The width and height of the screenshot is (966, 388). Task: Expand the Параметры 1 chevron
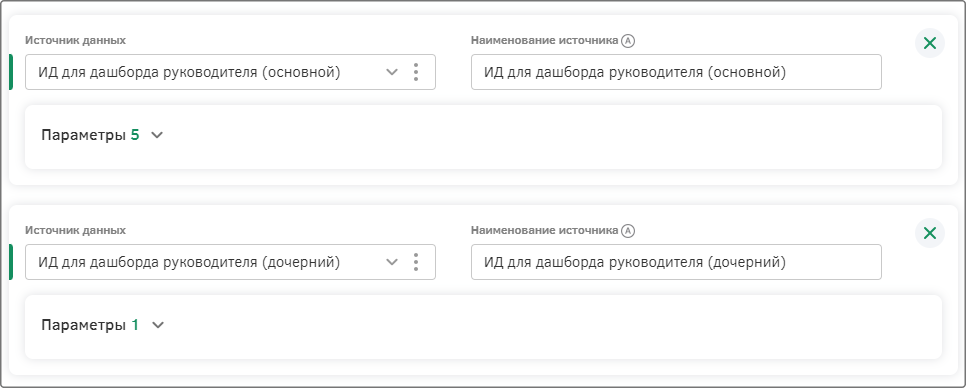coord(158,325)
